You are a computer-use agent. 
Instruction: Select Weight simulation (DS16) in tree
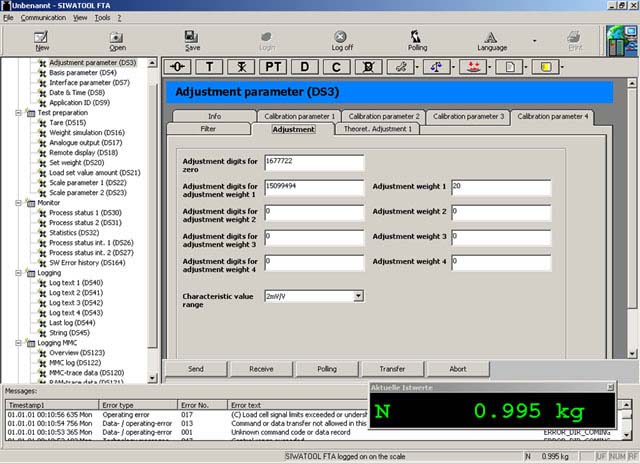(x=86, y=132)
